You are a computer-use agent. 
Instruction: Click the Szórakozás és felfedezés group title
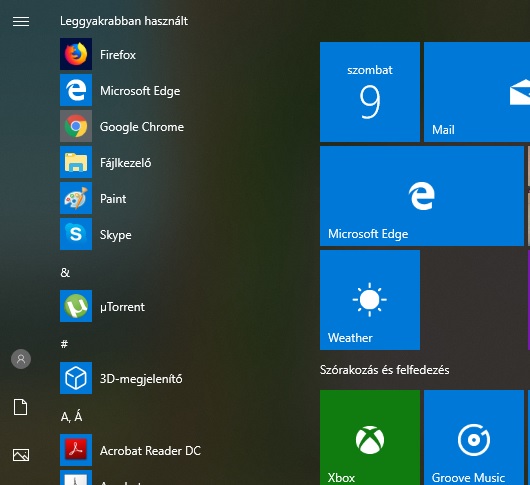(385, 370)
